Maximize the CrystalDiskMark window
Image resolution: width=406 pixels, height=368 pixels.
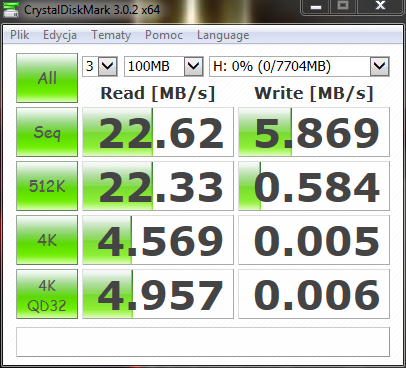point(343,7)
